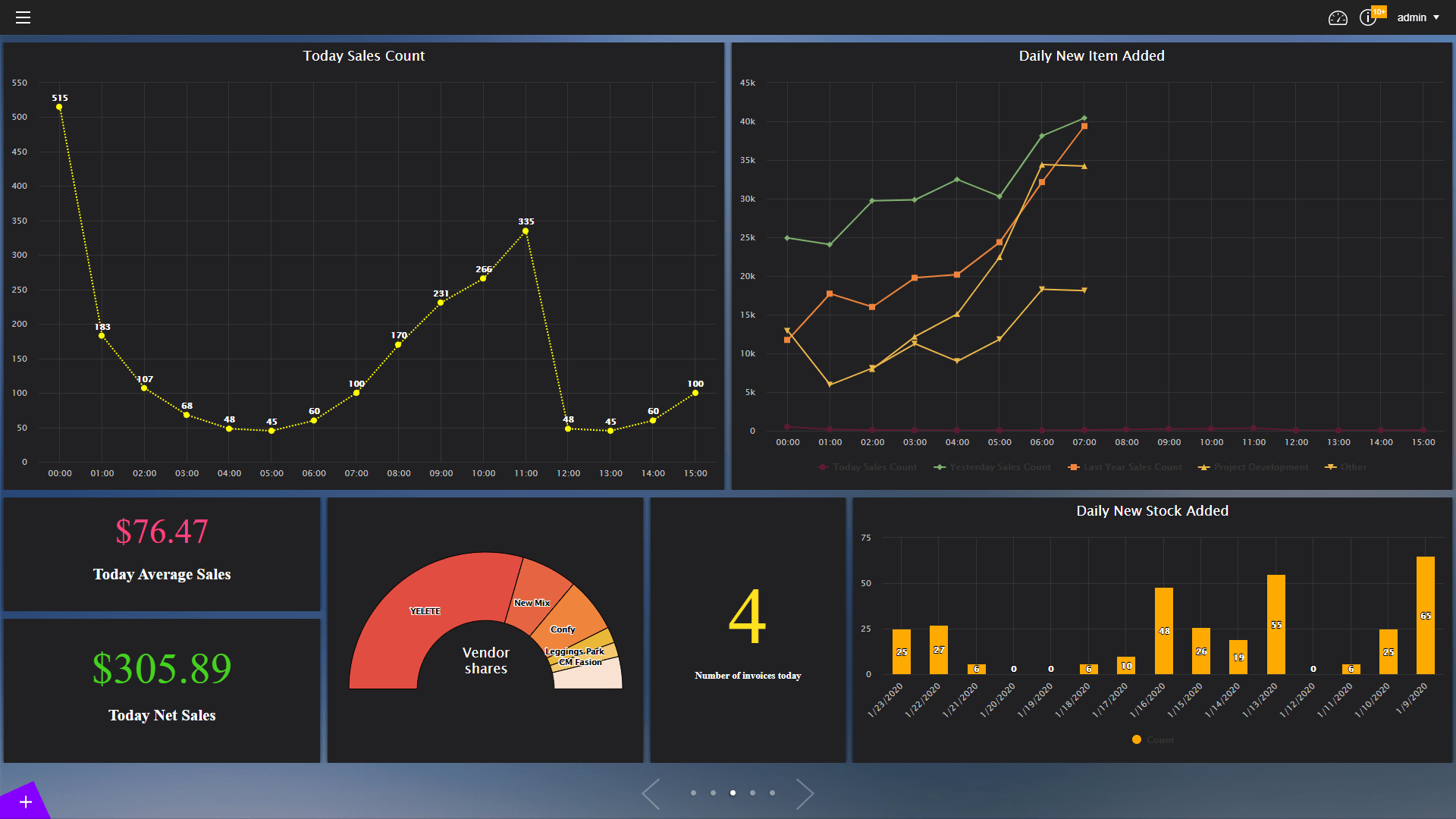Image resolution: width=1456 pixels, height=819 pixels.
Task: Toggle Yesterday Sales Count legend series
Action: pos(993,467)
